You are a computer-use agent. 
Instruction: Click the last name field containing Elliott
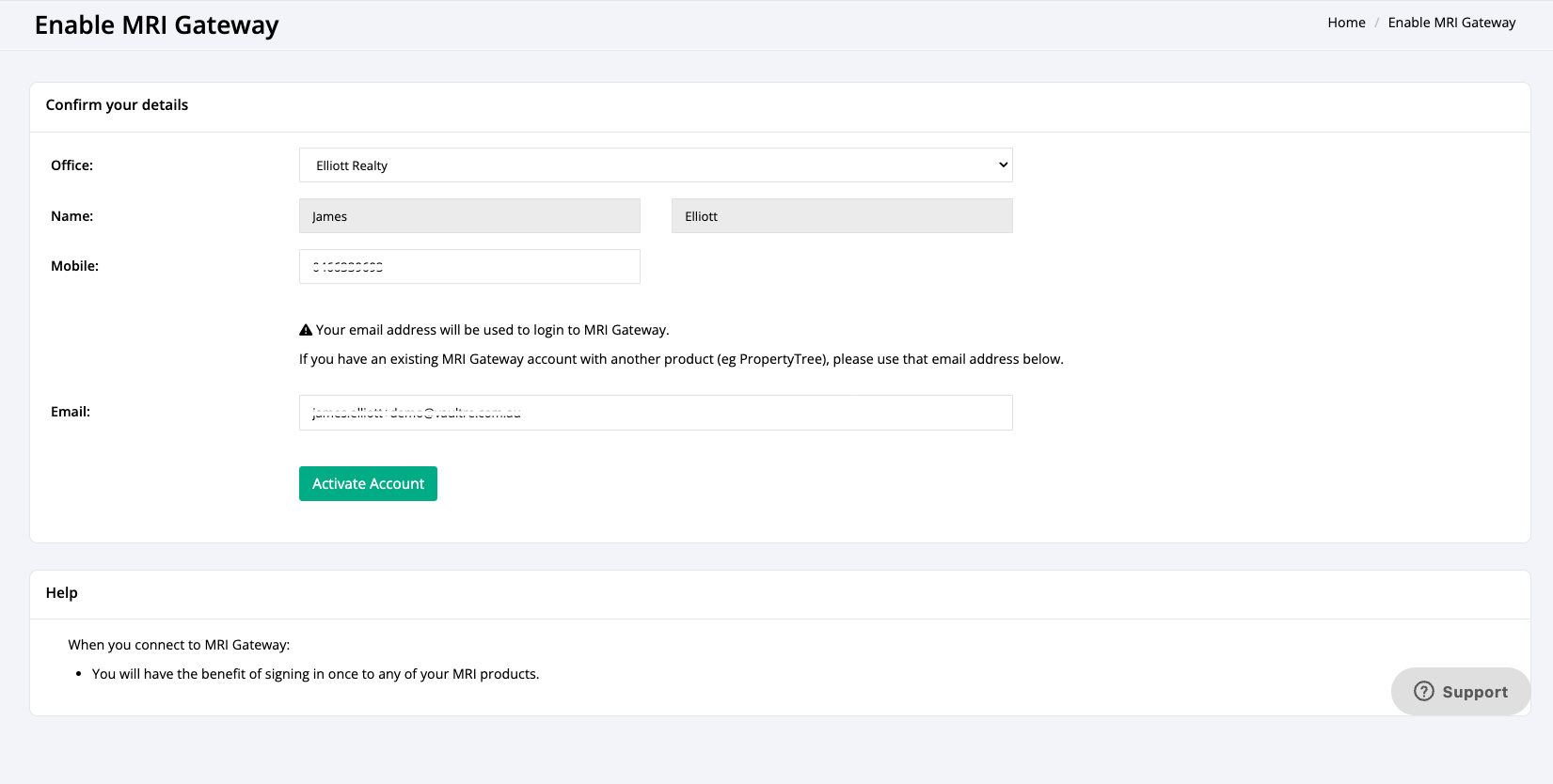click(842, 216)
